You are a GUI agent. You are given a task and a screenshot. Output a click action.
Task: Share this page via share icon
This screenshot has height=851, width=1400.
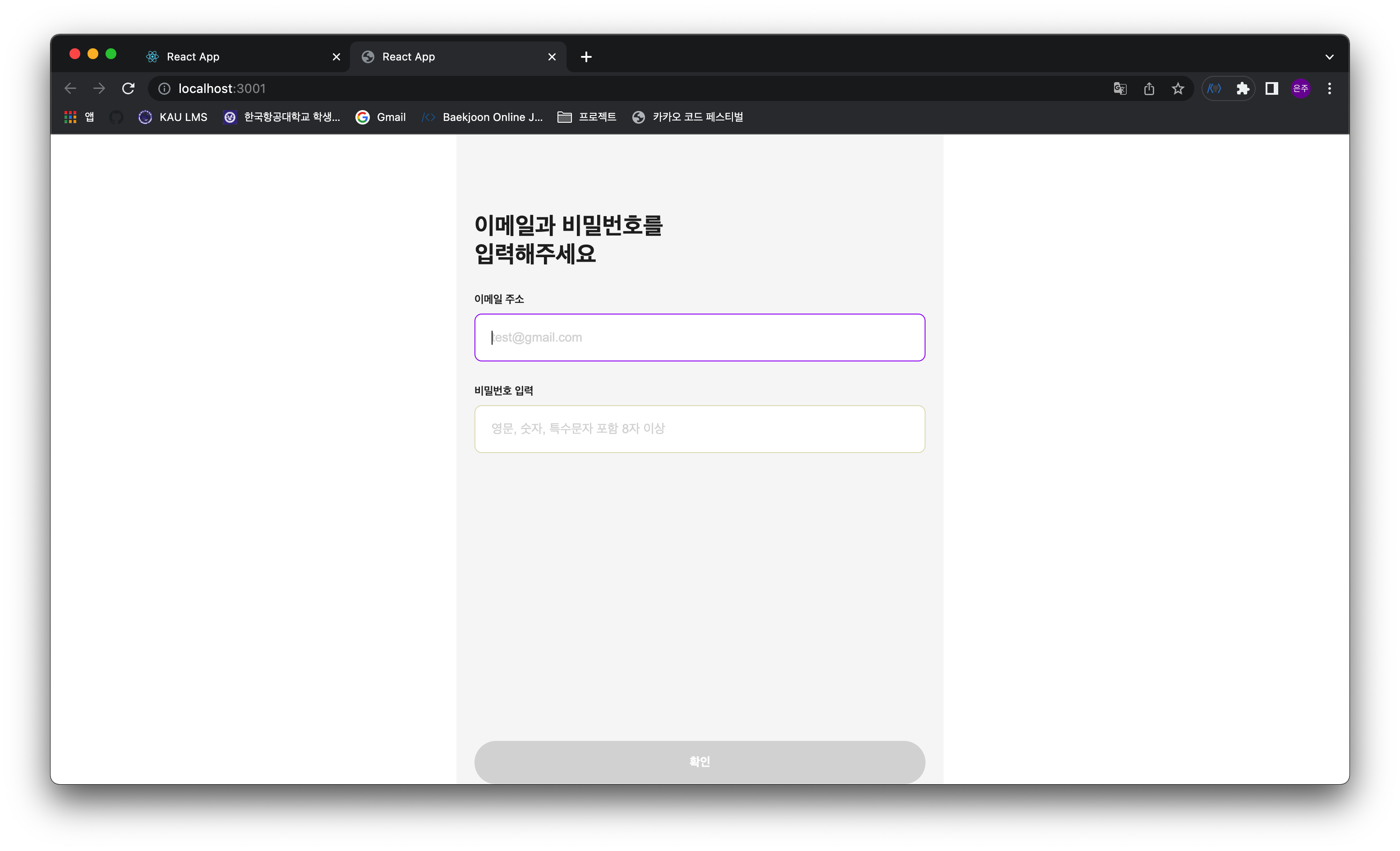pos(1149,88)
